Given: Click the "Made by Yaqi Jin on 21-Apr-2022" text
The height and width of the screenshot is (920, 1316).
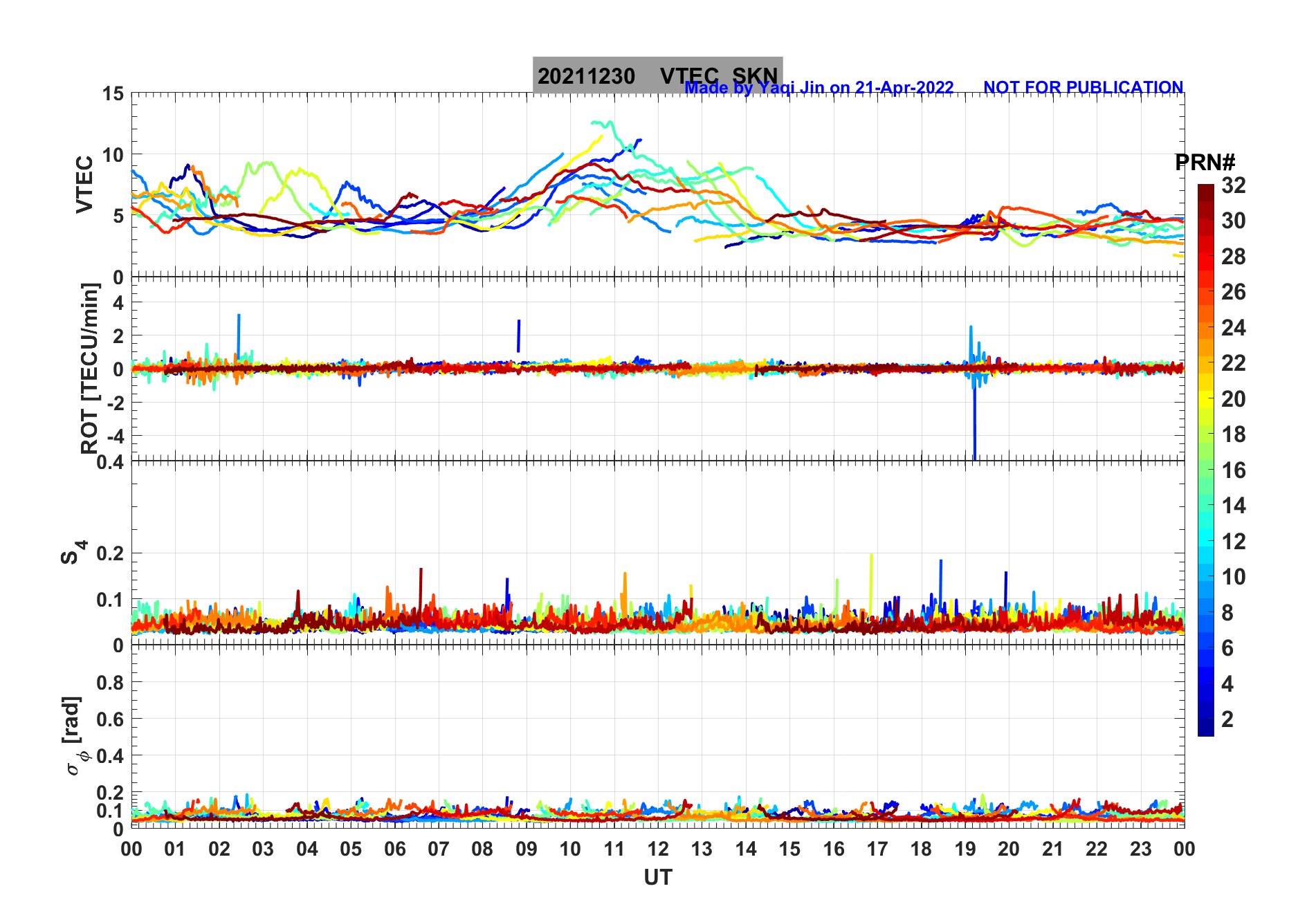Looking at the screenshot, I should (x=819, y=88).
